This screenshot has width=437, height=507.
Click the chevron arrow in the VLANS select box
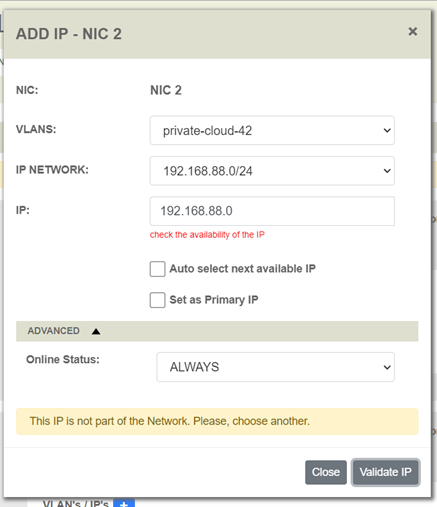pyautogui.click(x=387, y=130)
